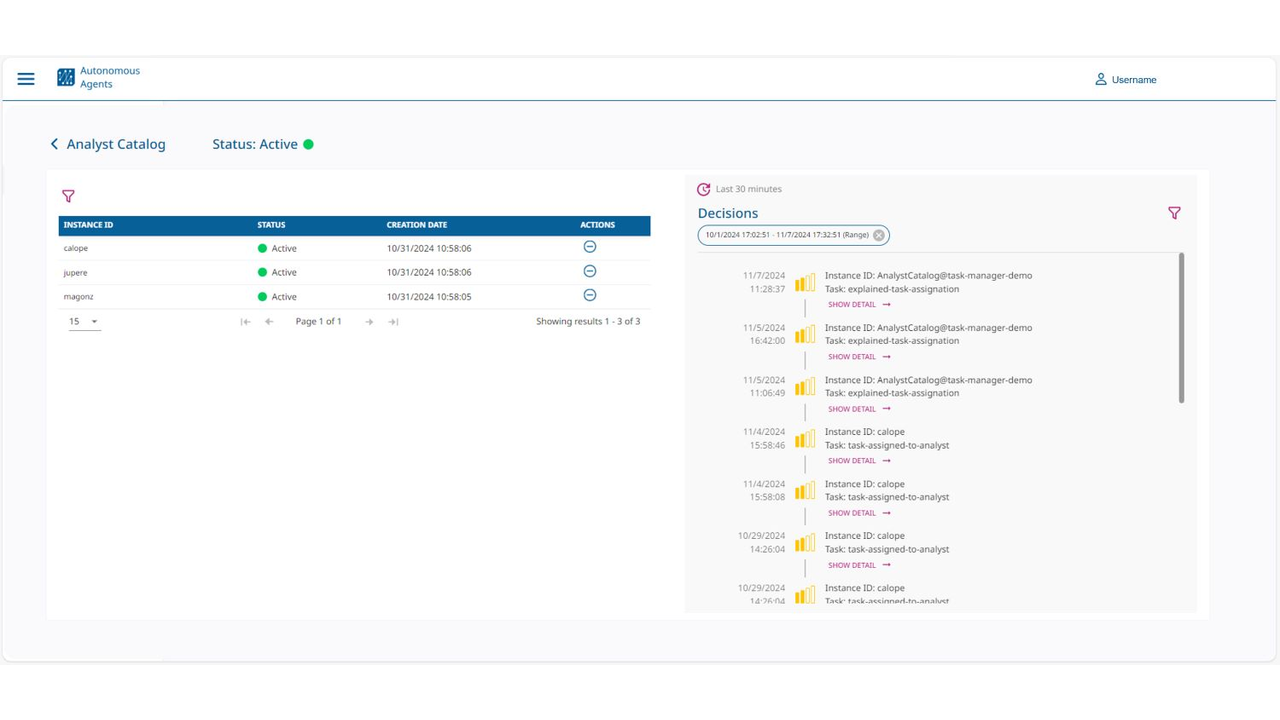The height and width of the screenshot is (720, 1280).
Task: Open the Decisions panel filter icon
Action: (1174, 213)
